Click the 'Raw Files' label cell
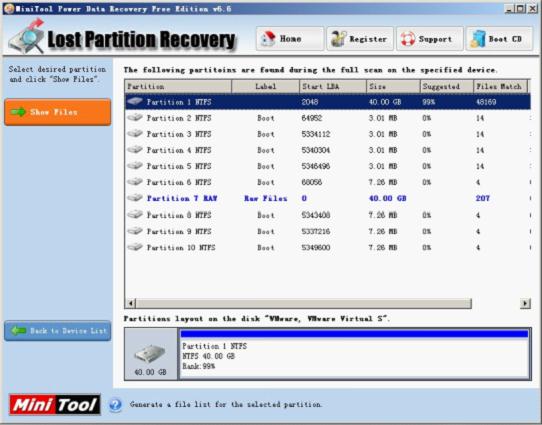This screenshot has height=425, width=542. click(265, 198)
